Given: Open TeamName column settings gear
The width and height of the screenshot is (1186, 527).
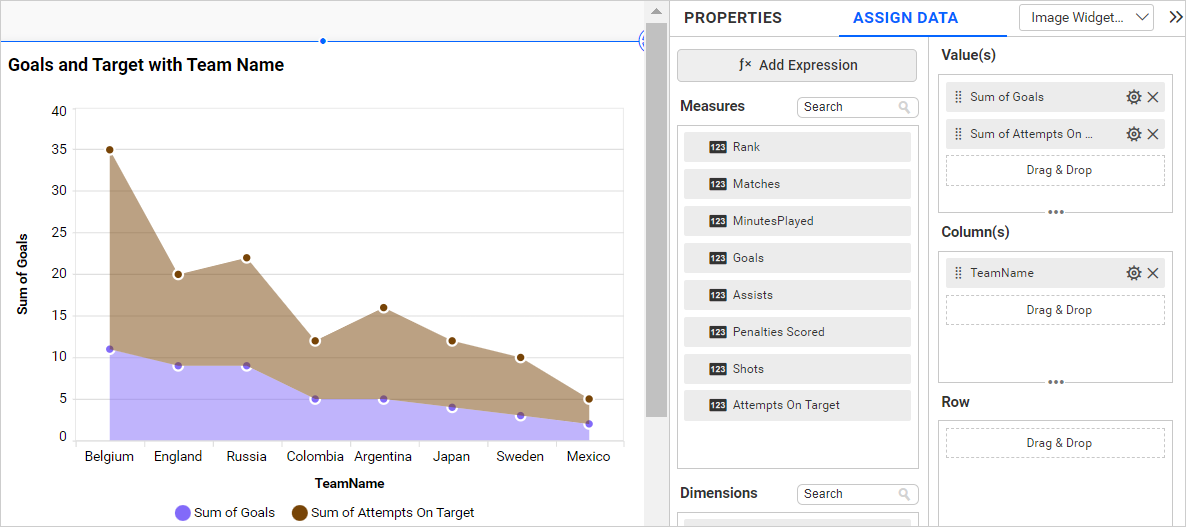Looking at the screenshot, I should pos(1133,273).
